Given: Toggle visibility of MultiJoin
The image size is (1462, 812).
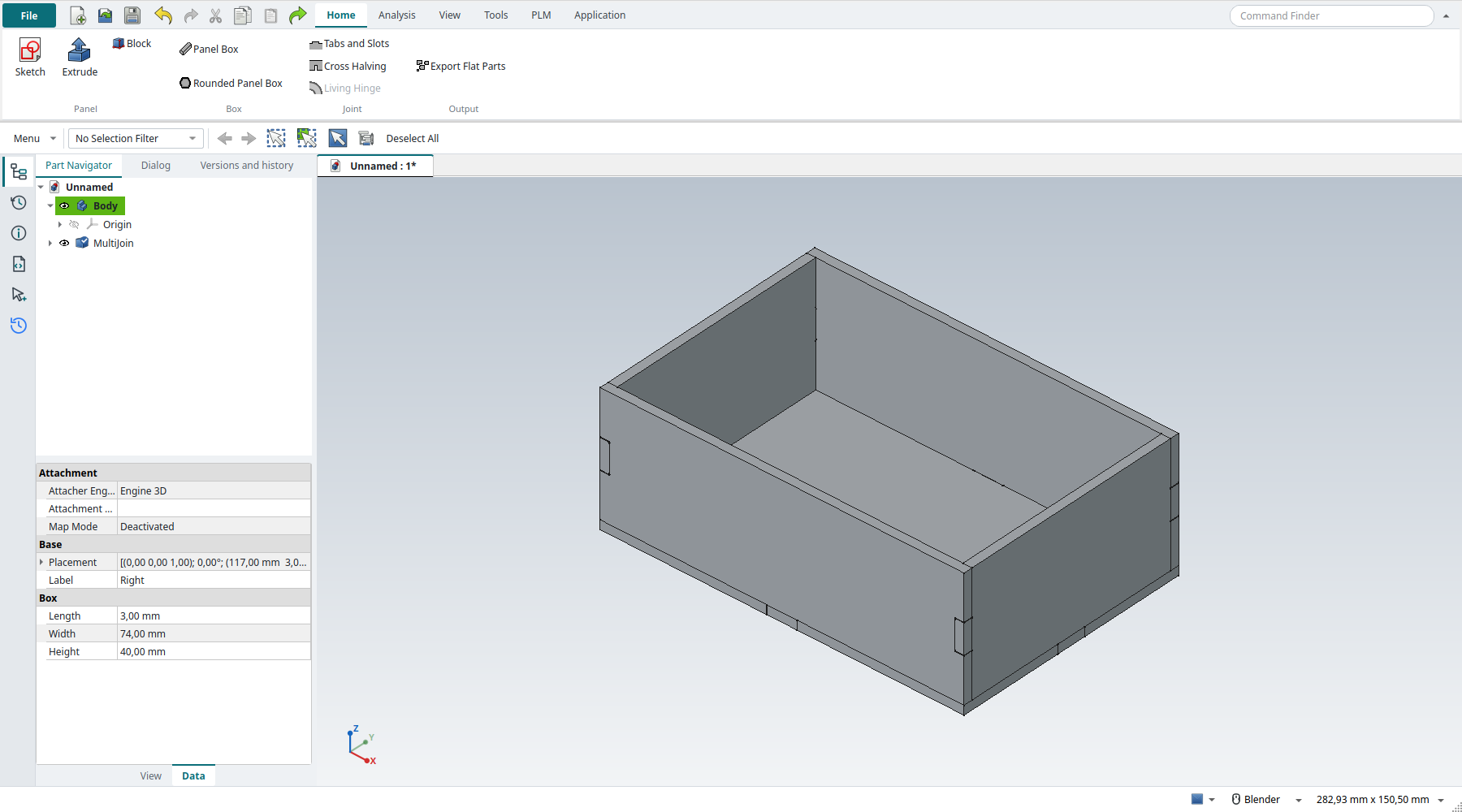Looking at the screenshot, I should 64,244.
